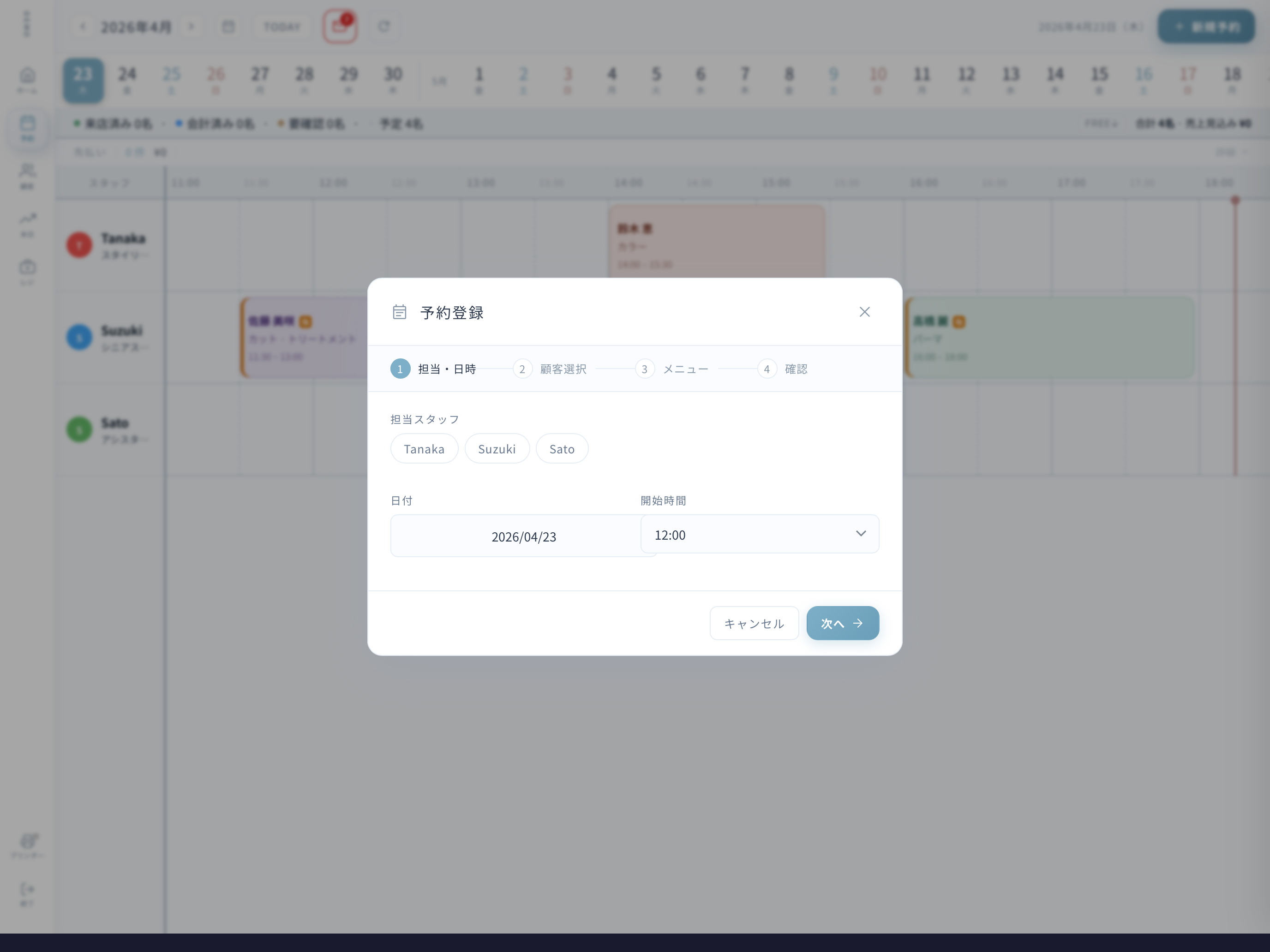Open Home in the left sidebar
The height and width of the screenshot is (952, 1270).
(28, 80)
